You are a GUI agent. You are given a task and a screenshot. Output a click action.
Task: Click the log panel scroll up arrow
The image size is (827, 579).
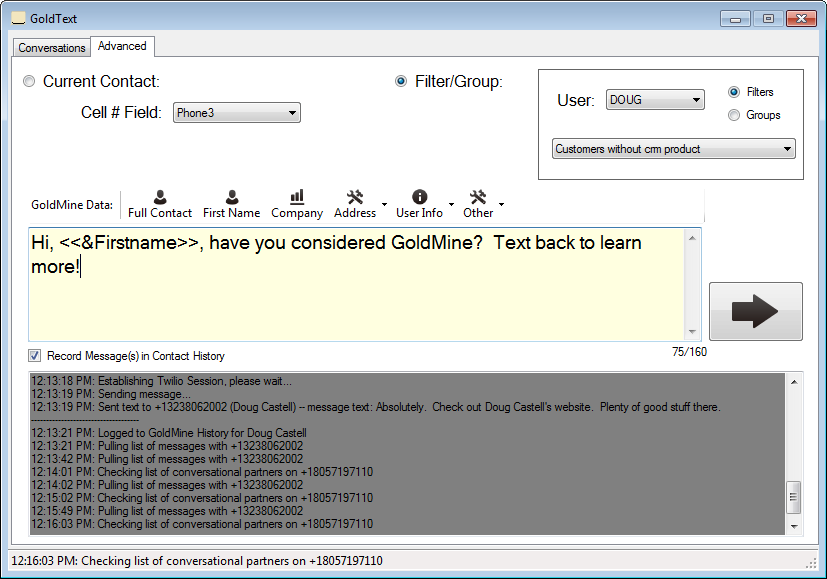pyautogui.click(x=794, y=382)
